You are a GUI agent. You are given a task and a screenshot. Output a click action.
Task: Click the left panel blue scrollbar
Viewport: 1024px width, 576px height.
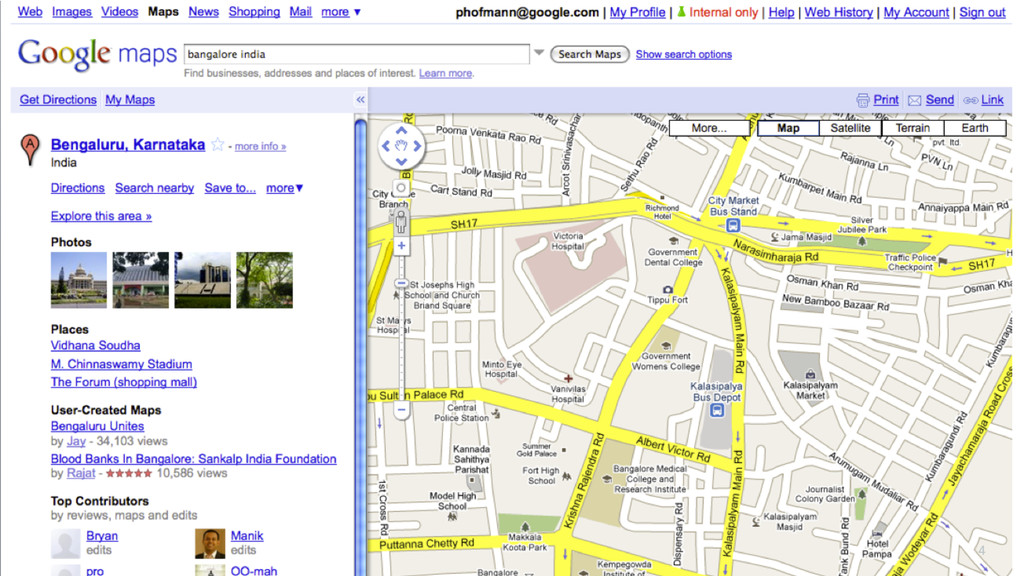(x=360, y=346)
